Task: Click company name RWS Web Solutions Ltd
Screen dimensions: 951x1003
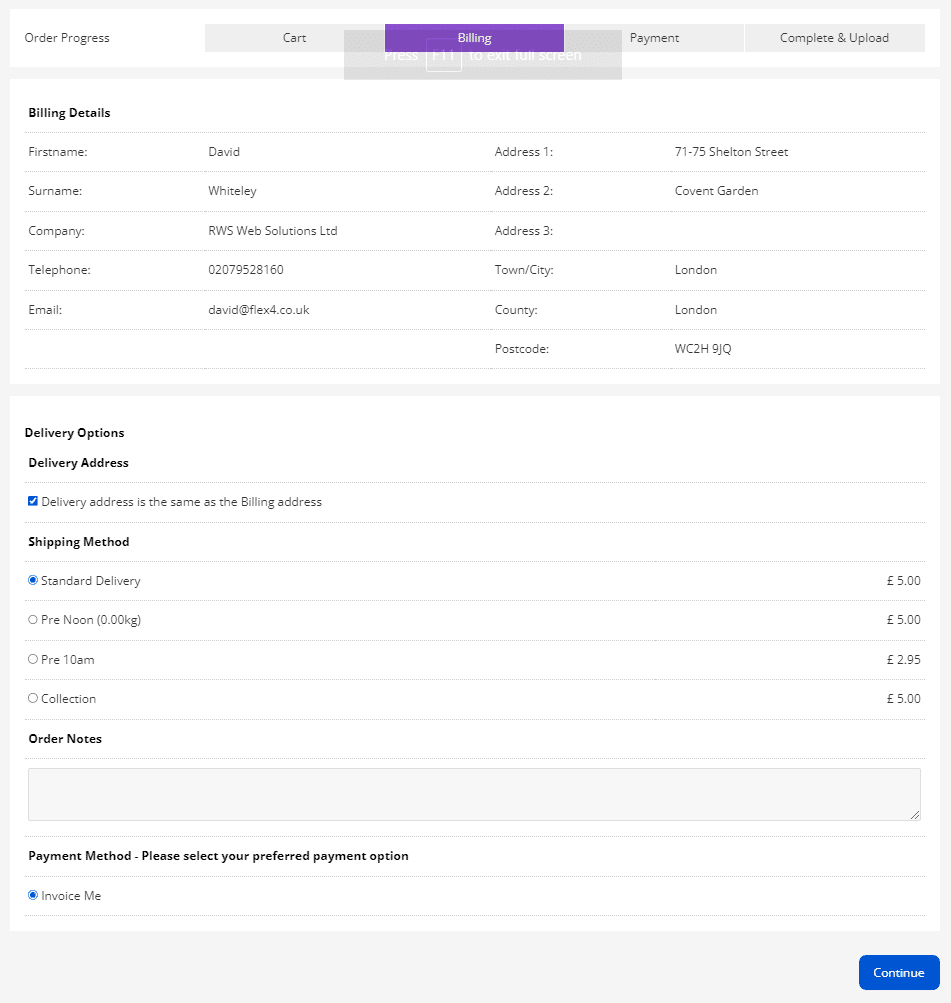Action: point(272,230)
